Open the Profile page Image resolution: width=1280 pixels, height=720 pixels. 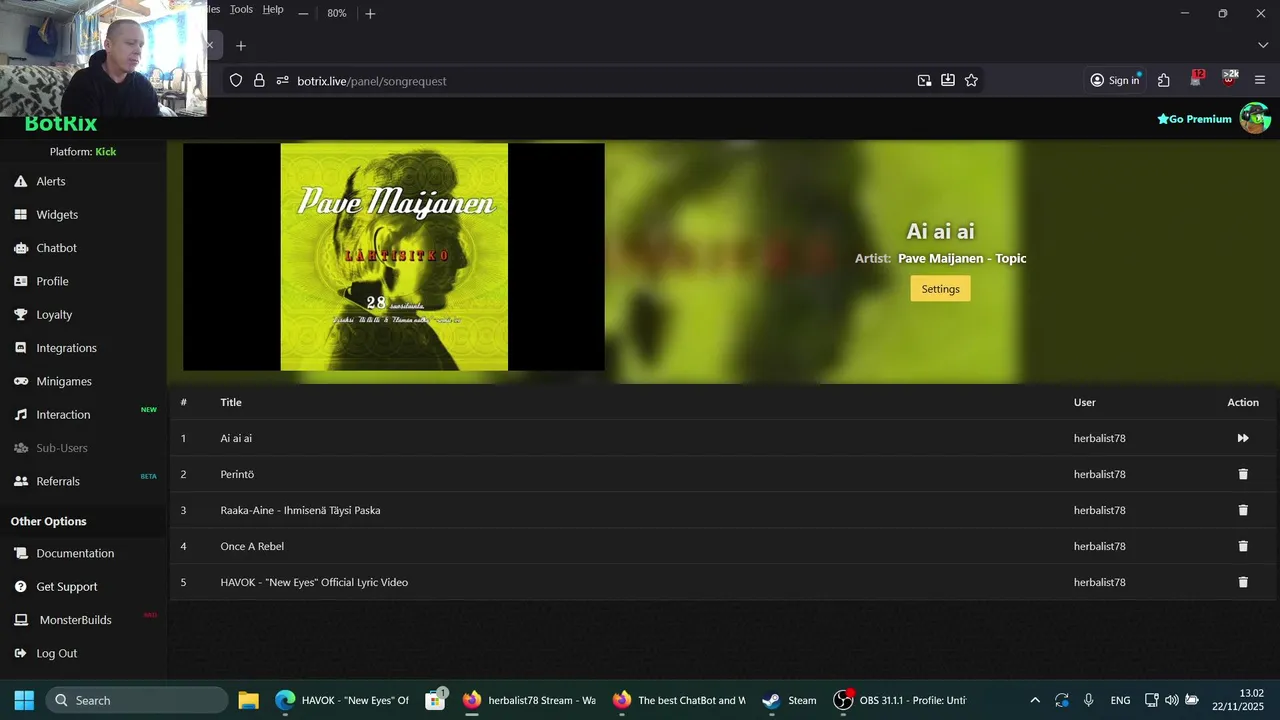pos(52,281)
